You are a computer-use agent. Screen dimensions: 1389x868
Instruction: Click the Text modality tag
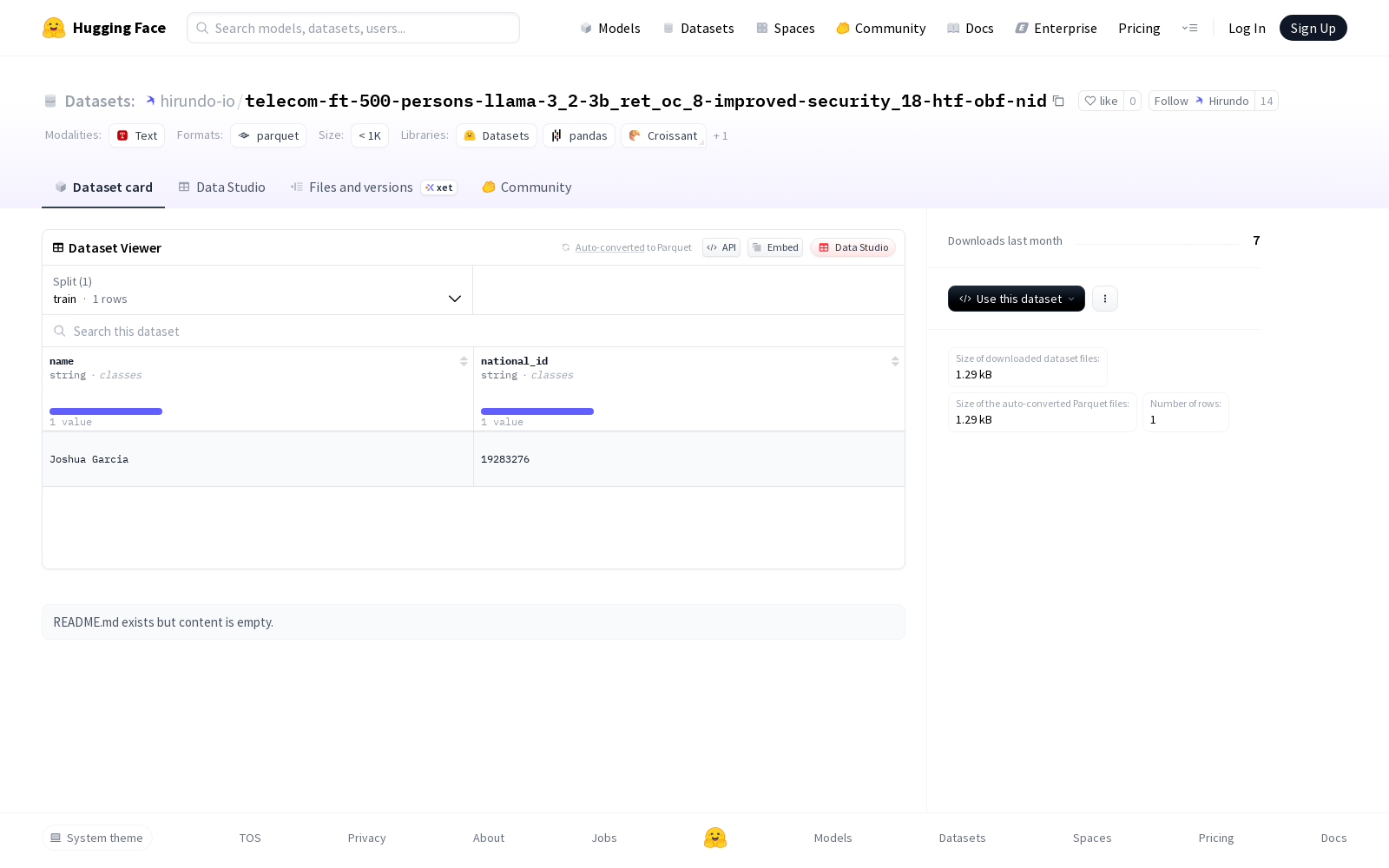[x=137, y=135]
